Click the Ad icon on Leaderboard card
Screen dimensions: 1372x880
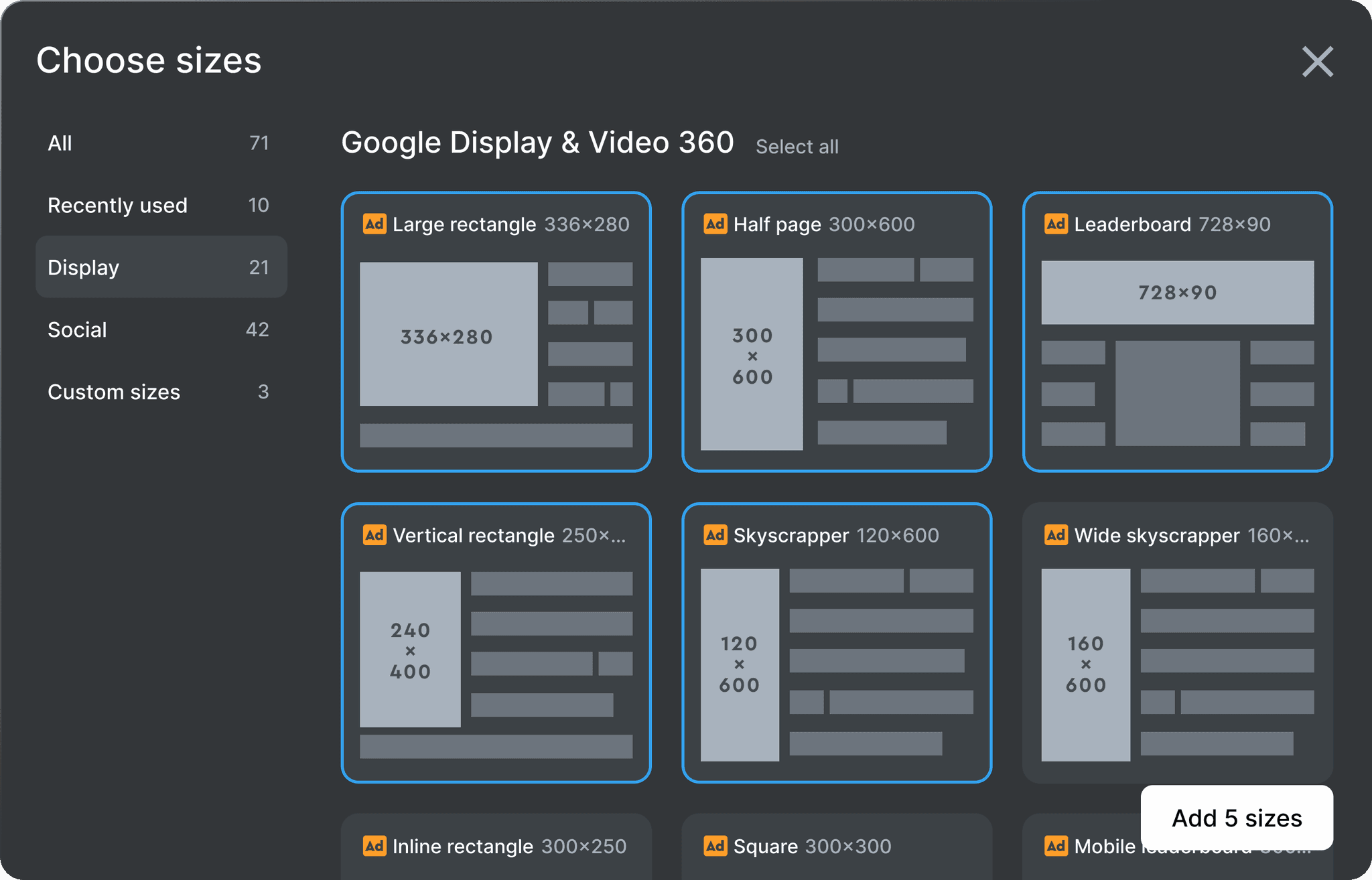[x=1056, y=224]
